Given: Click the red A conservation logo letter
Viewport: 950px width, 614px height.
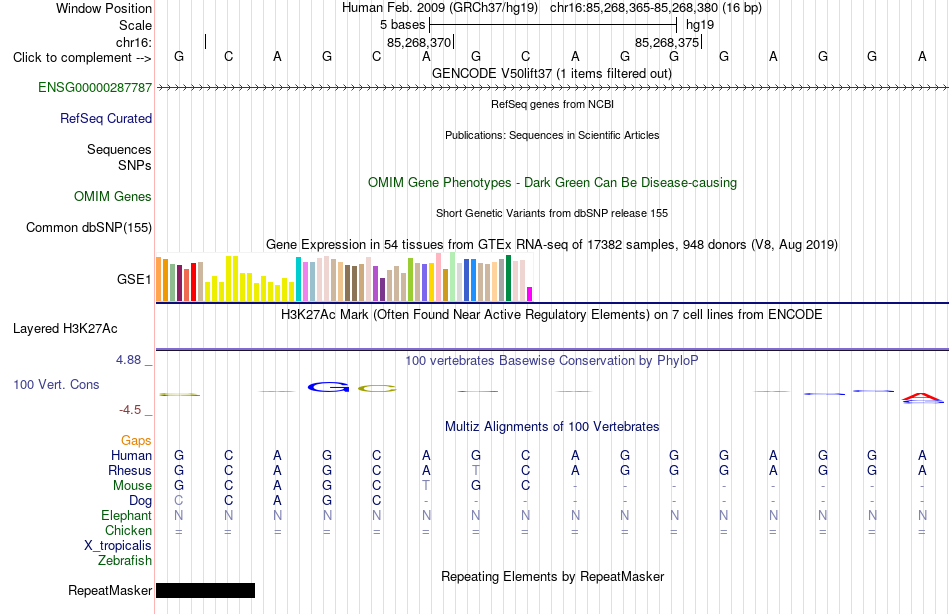Looking at the screenshot, I should (x=922, y=397).
